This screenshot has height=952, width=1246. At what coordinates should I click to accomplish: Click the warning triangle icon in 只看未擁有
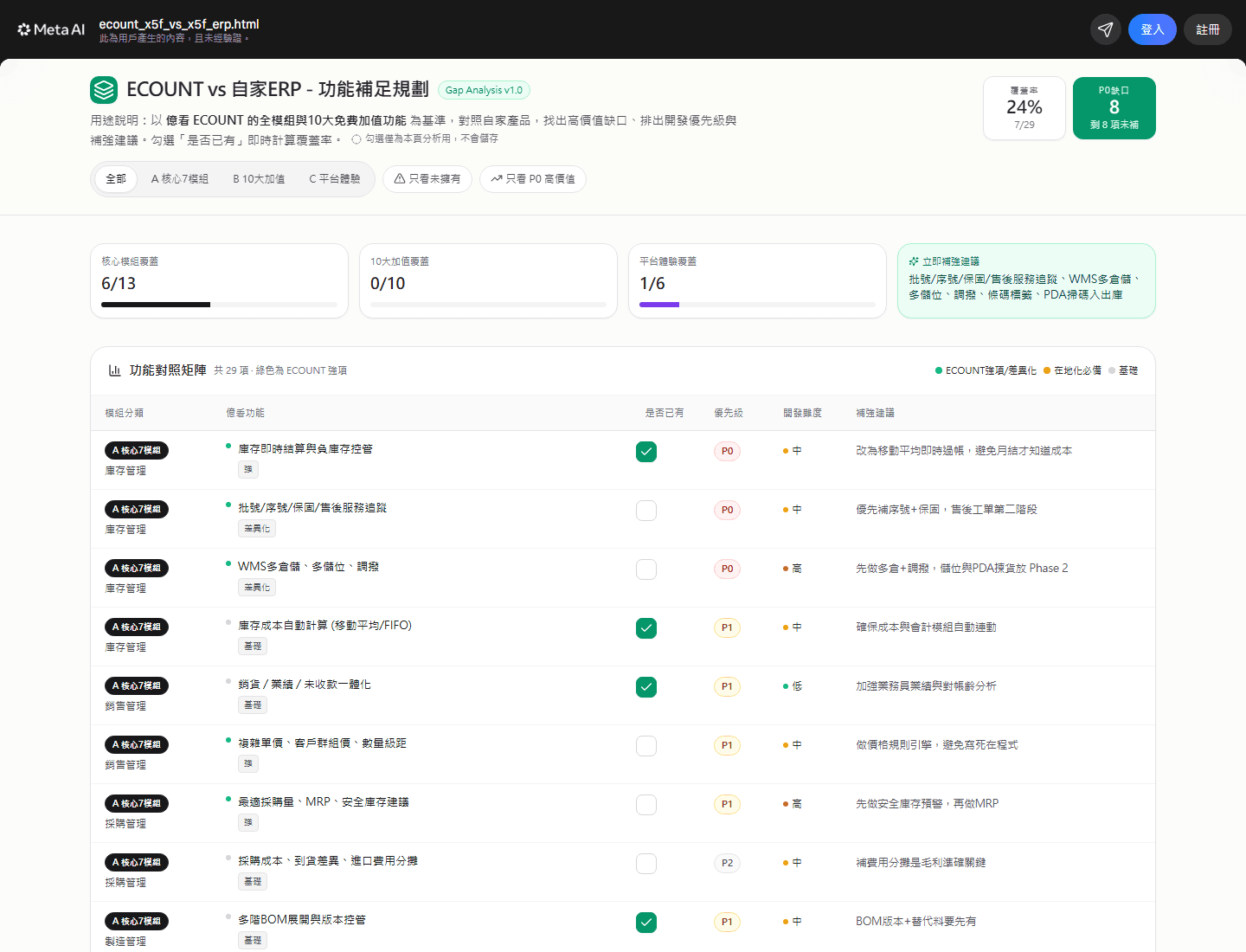pos(400,179)
